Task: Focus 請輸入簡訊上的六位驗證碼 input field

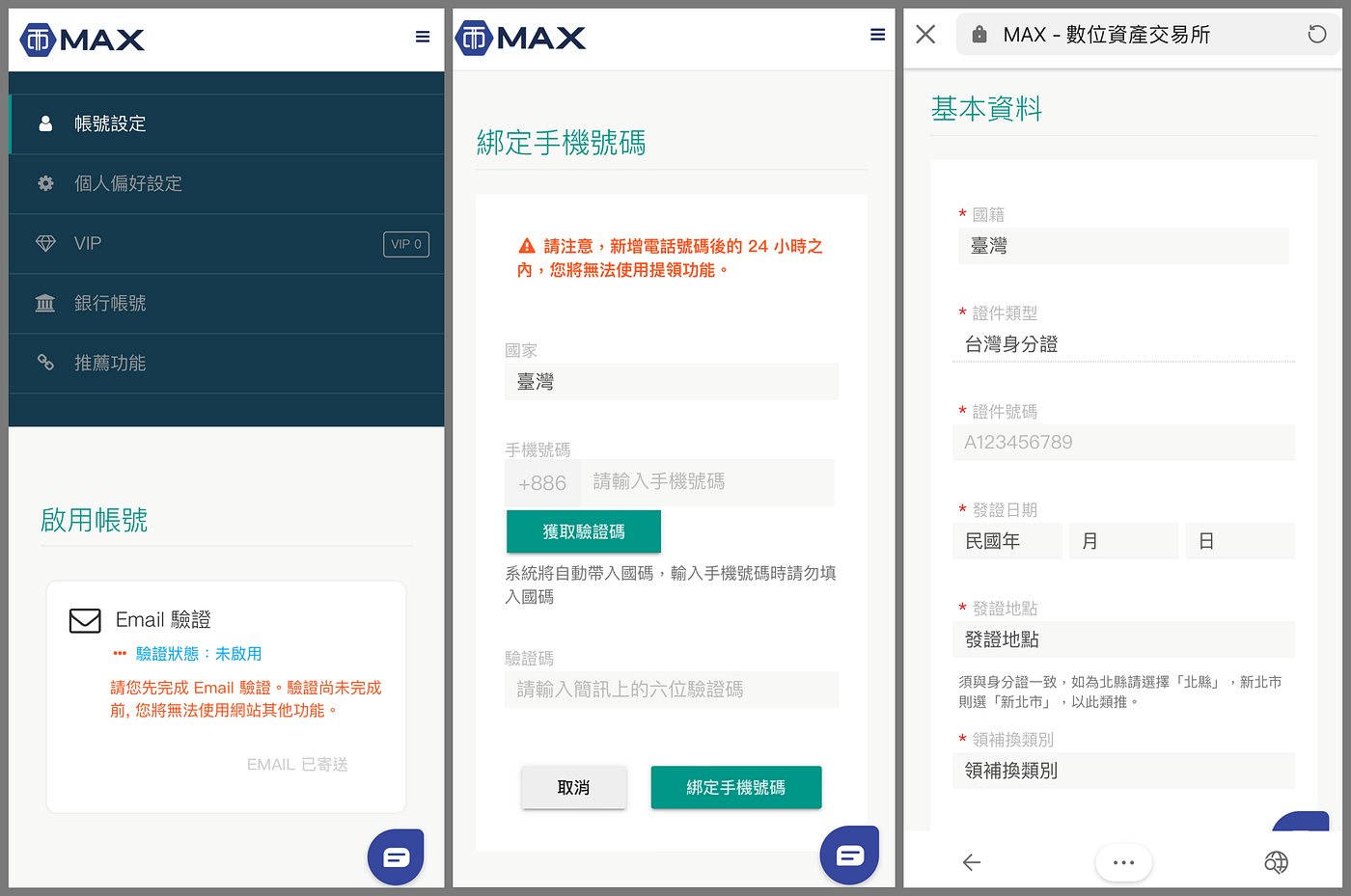Action: (672, 690)
